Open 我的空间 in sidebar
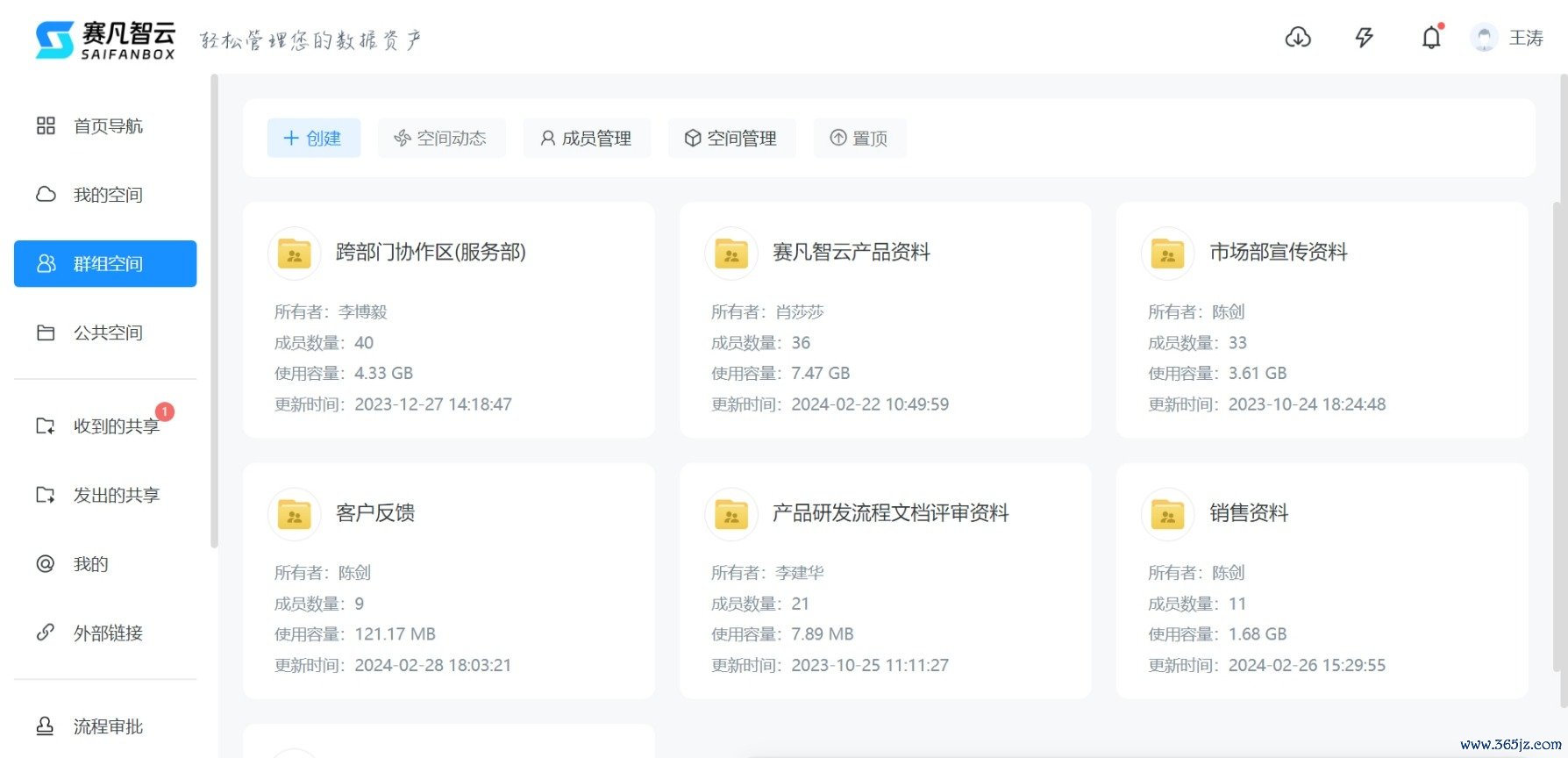1568x758 pixels. point(105,194)
